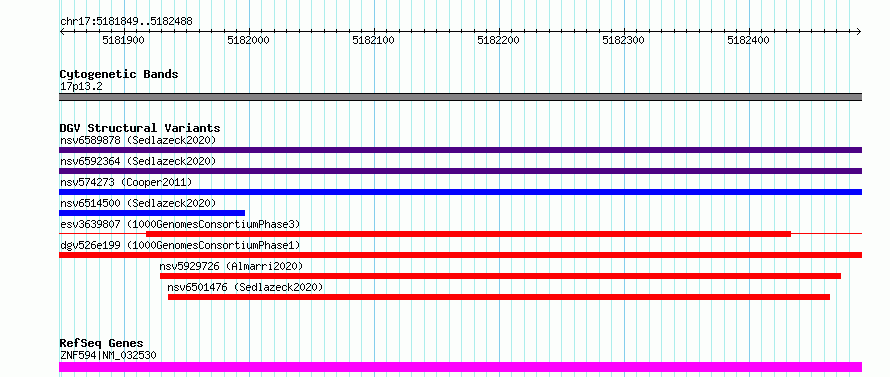Click the esv3639807 (1000GenomesConsortiumPhase3) label
Screen dimensions: 890x377
pyautogui.click(x=180, y=224)
